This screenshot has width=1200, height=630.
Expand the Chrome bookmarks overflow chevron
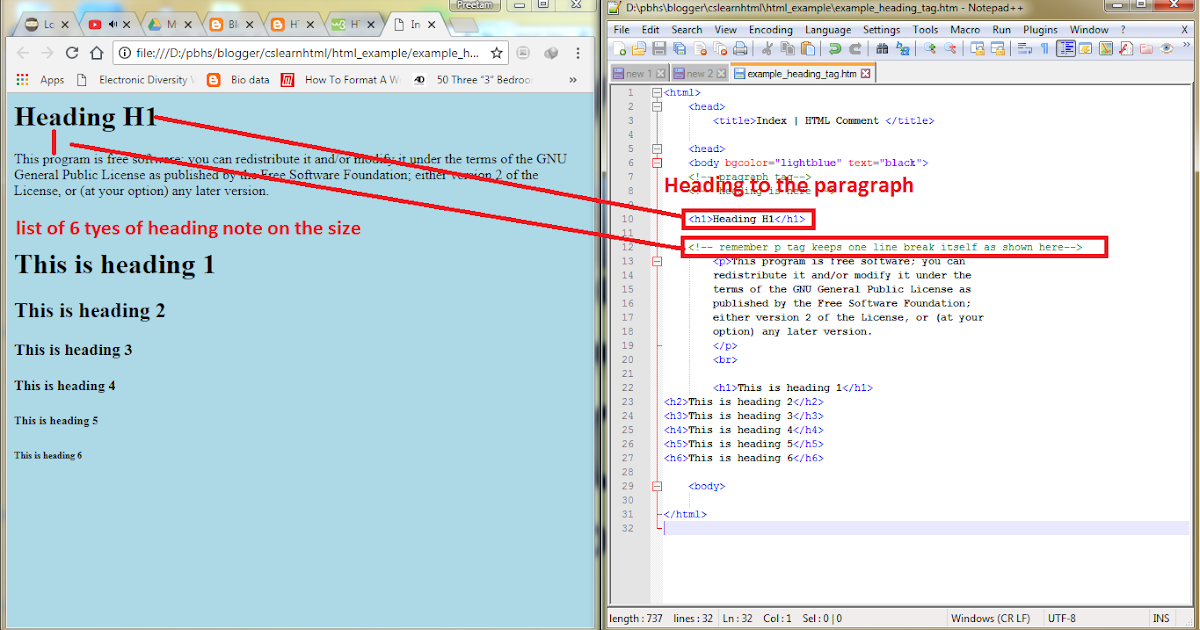tap(573, 80)
